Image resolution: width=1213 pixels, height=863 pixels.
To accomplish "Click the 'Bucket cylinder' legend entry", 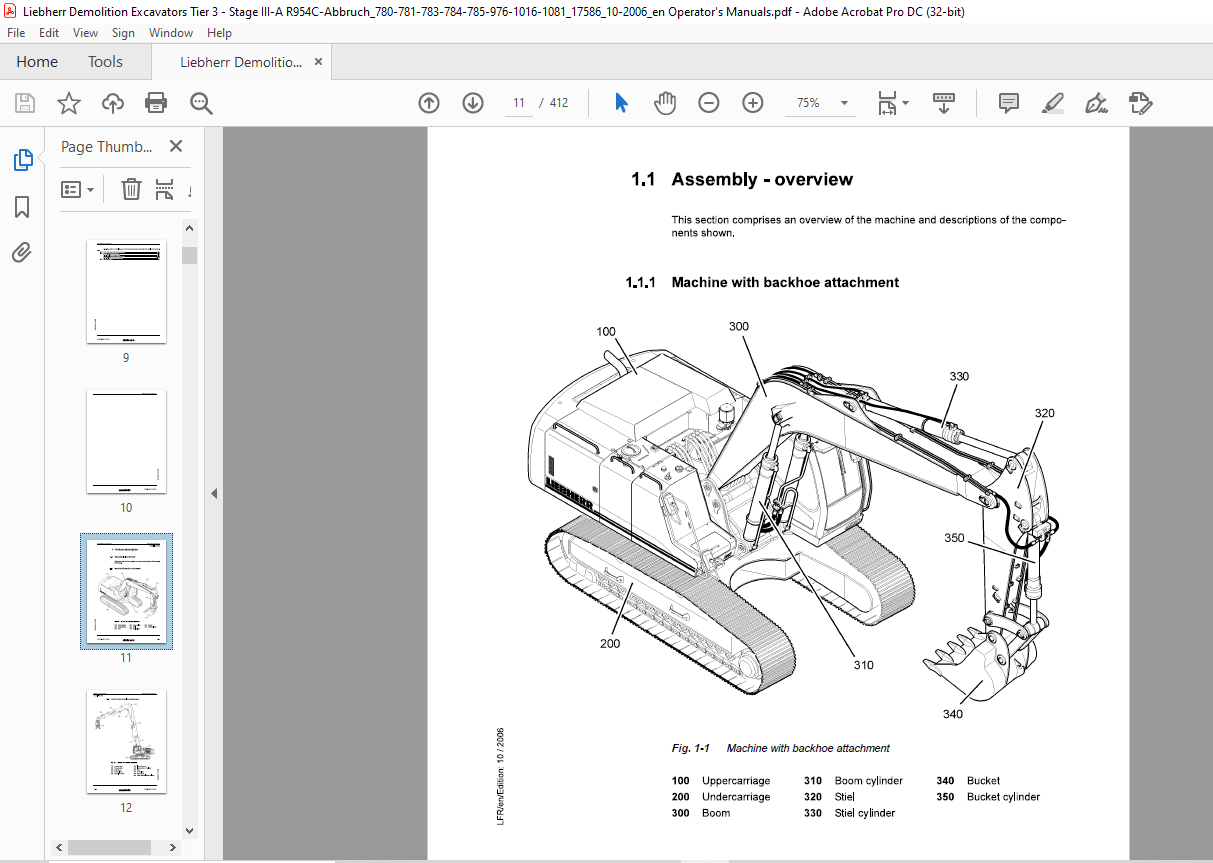I will pos(1003,797).
